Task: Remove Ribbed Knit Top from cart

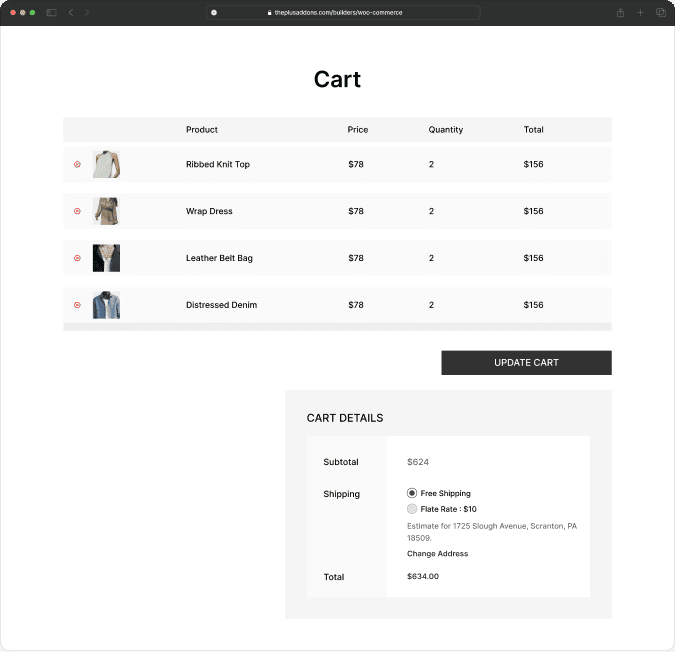Action: click(77, 164)
